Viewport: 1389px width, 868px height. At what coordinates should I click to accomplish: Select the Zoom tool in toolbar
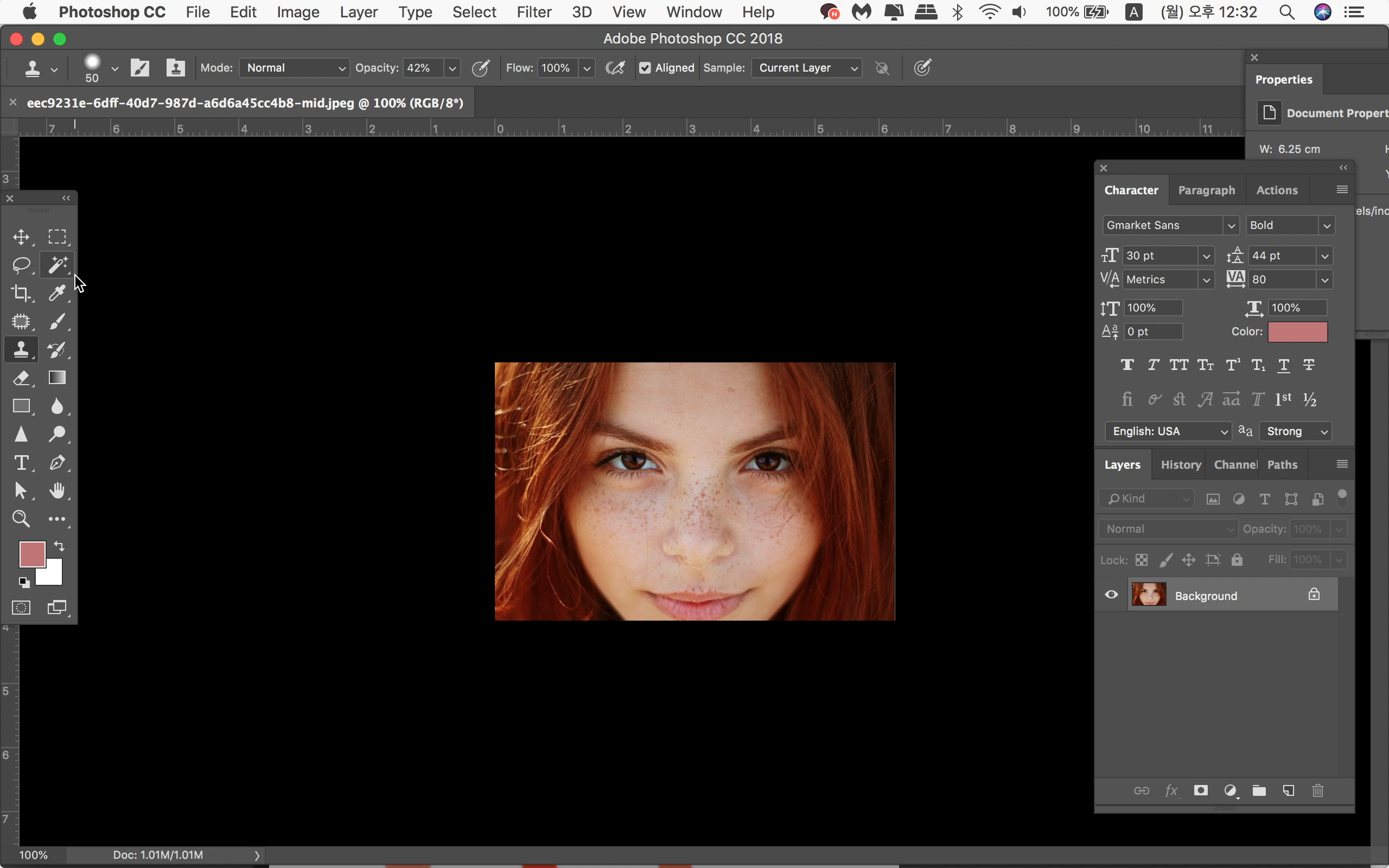[x=21, y=519]
